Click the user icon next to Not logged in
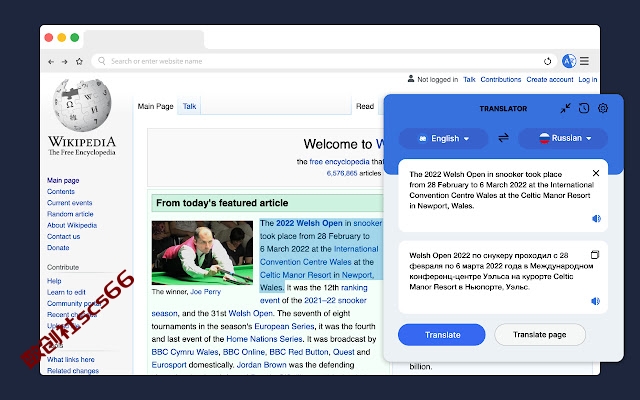 (x=411, y=79)
